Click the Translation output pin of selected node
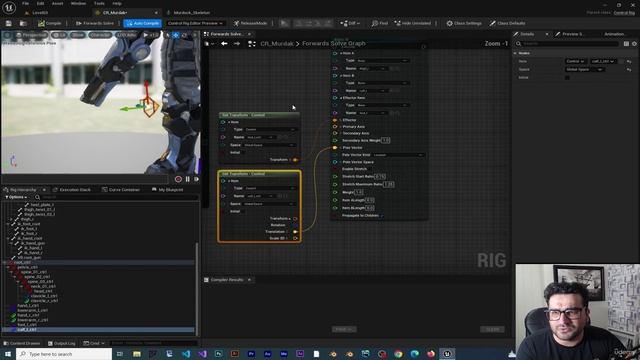Viewport: 640px width, 360px height. 295,232
